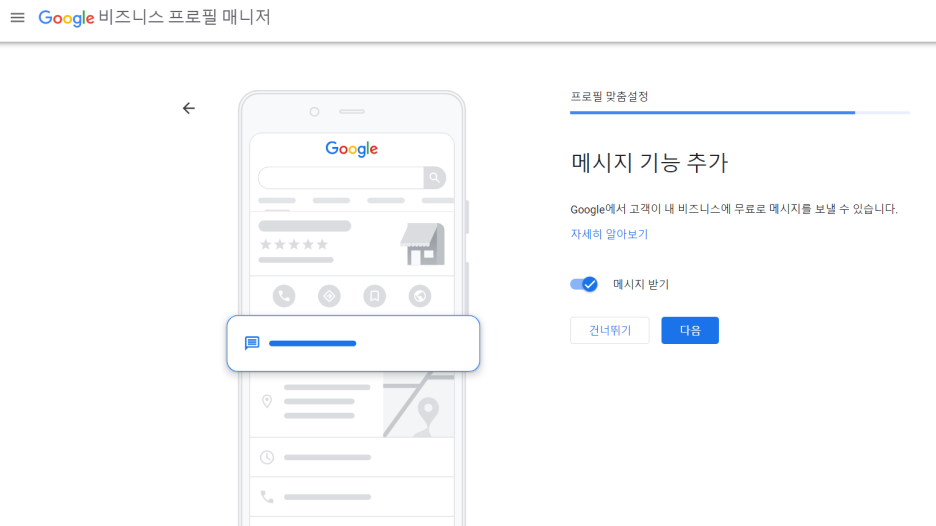Click the bookmark save icon in mockup

374,296
